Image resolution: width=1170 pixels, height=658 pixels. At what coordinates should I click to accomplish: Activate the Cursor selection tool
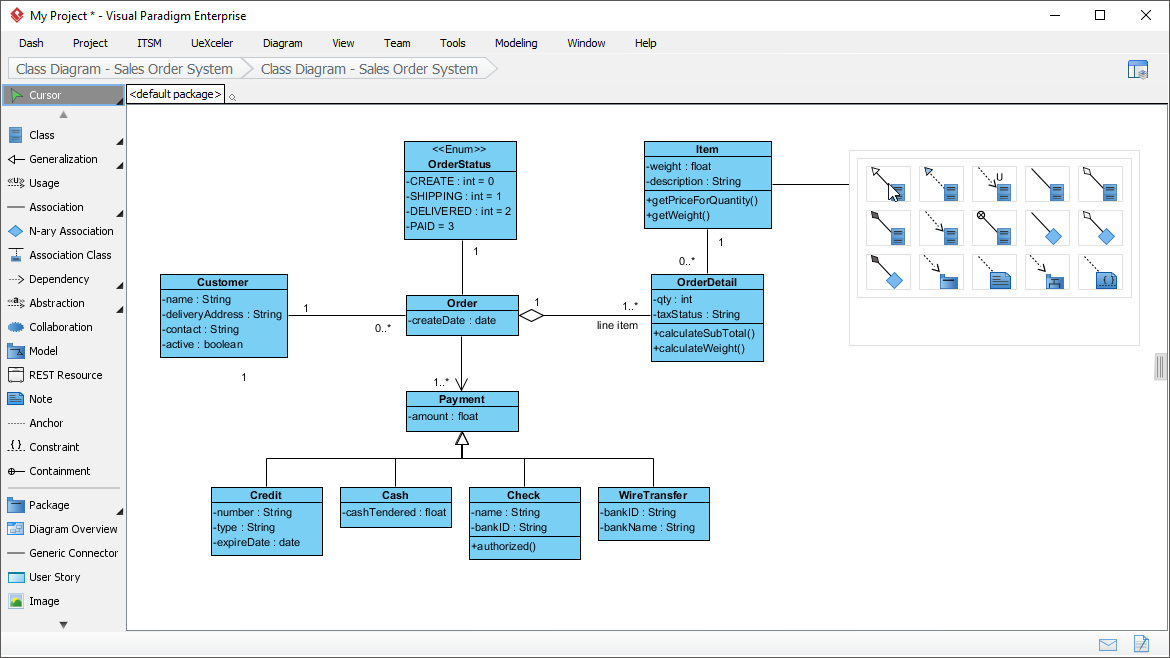coord(63,95)
